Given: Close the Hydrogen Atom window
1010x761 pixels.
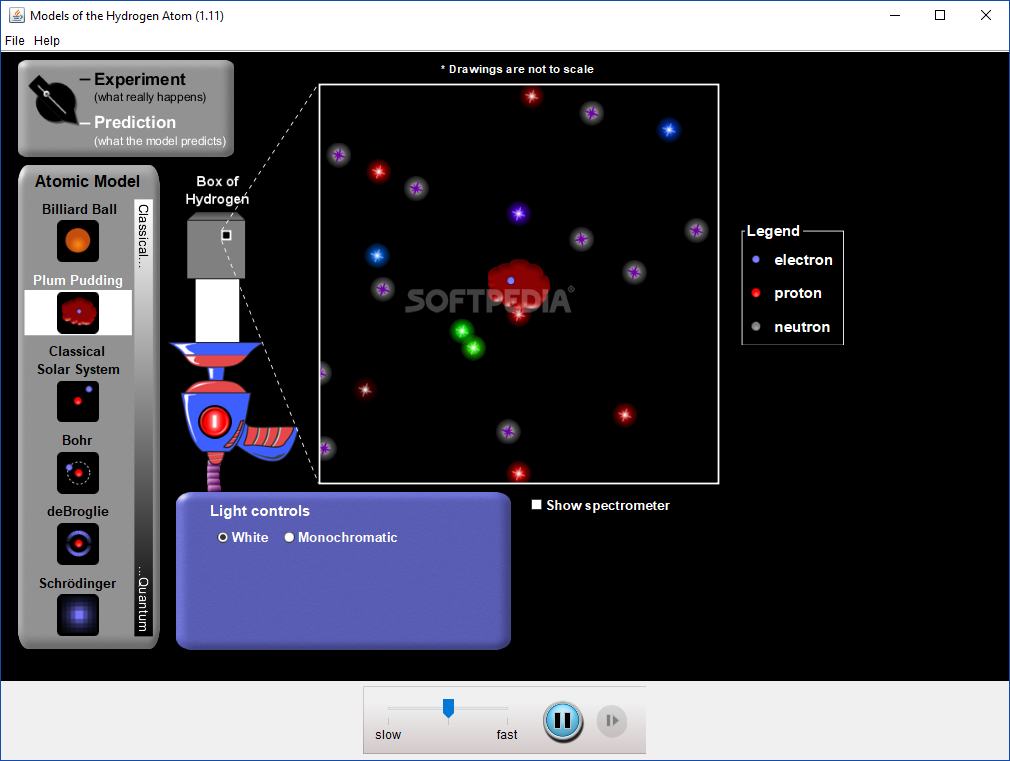Looking at the screenshot, I should click(986, 15).
